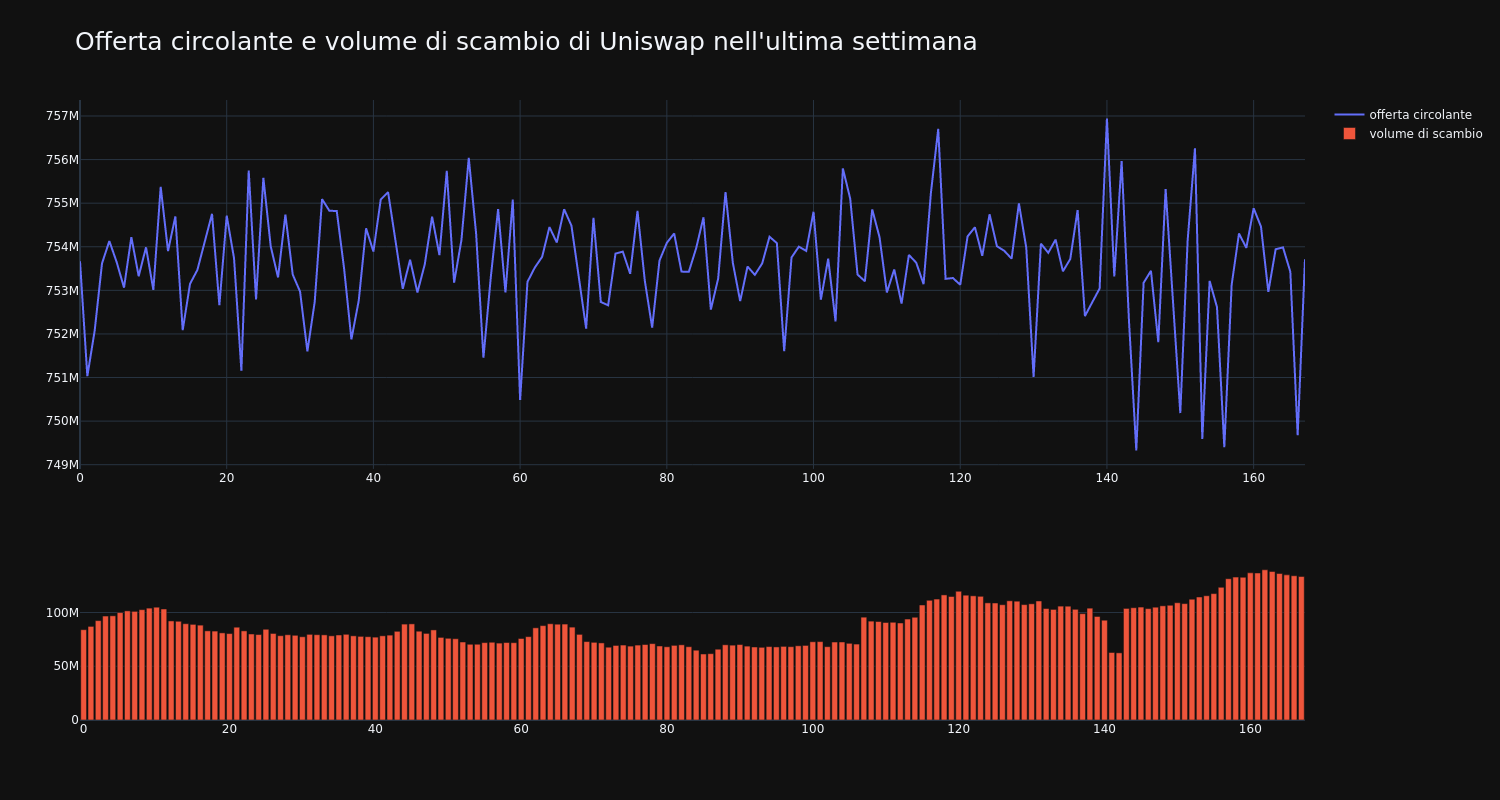Click the chart title about Uniswap

pyautogui.click(x=526, y=42)
